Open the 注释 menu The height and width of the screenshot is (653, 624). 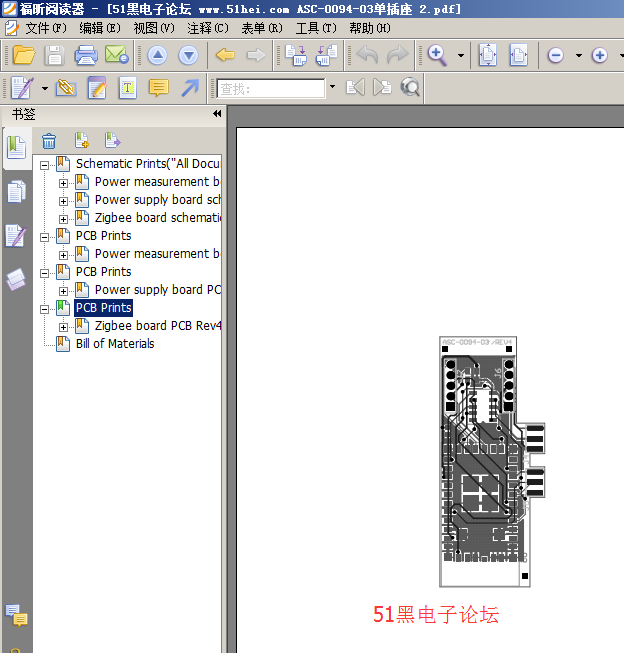click(208, 28)
